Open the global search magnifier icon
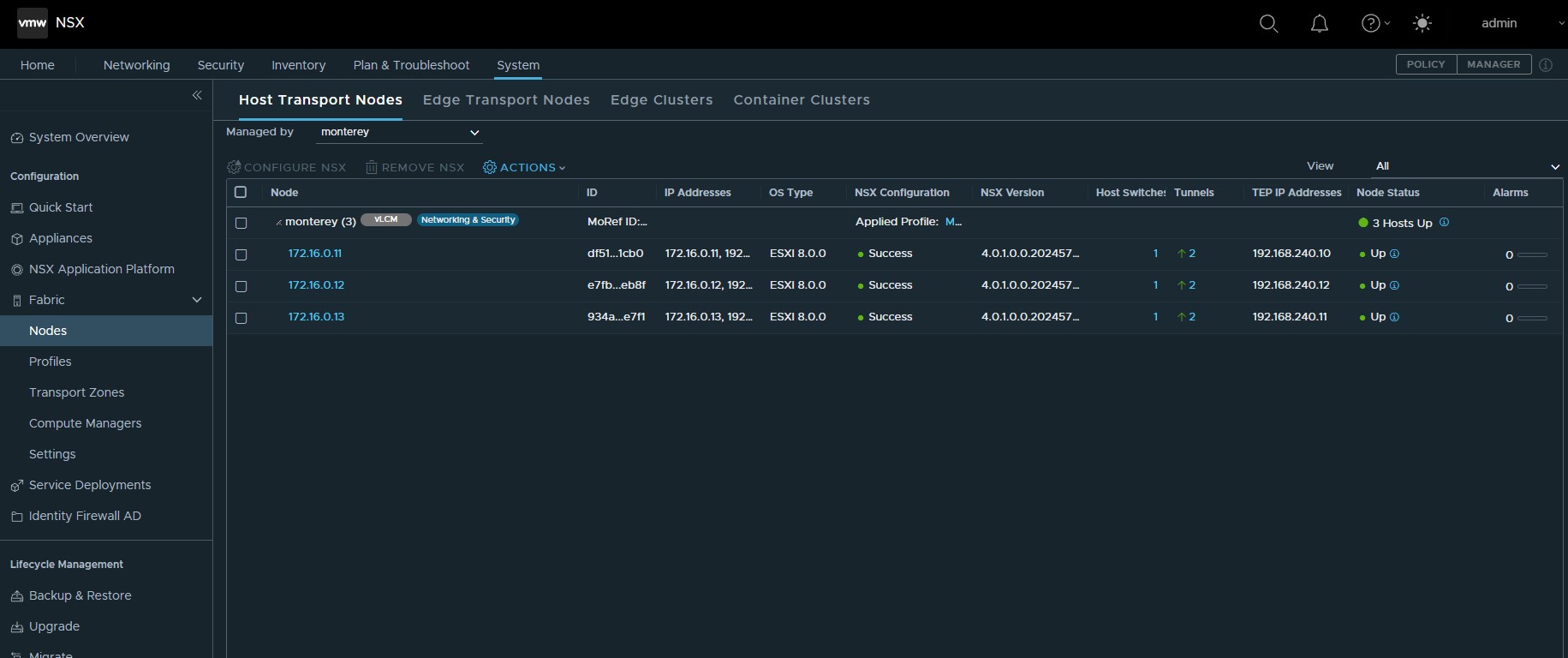 pyautogui.click(x=1268, y=24)
